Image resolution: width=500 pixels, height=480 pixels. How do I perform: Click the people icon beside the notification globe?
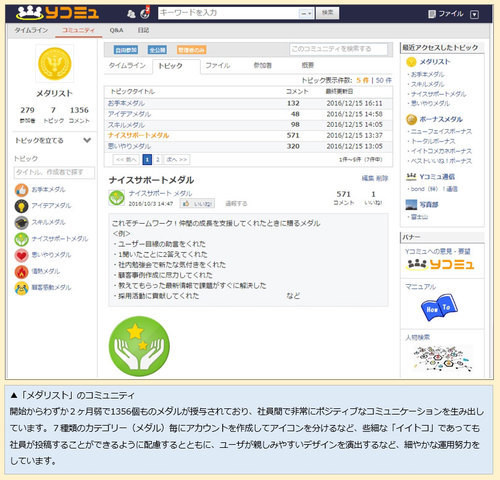pos(131,14)
